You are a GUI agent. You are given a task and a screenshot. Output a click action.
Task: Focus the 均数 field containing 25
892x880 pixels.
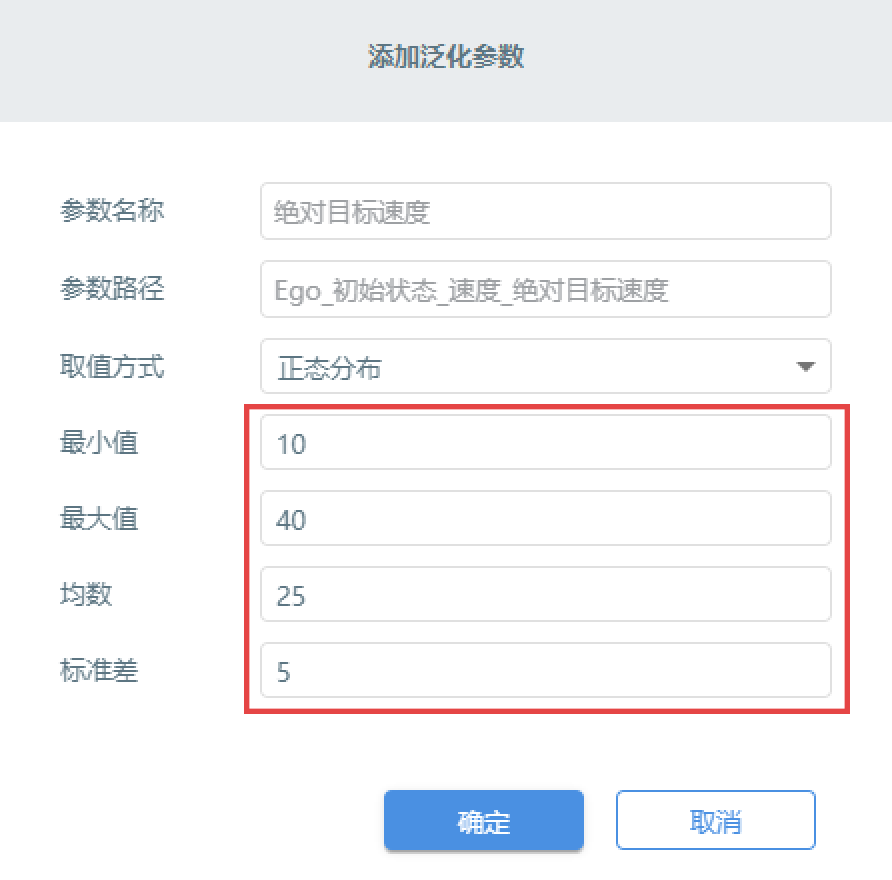[546, 594]
